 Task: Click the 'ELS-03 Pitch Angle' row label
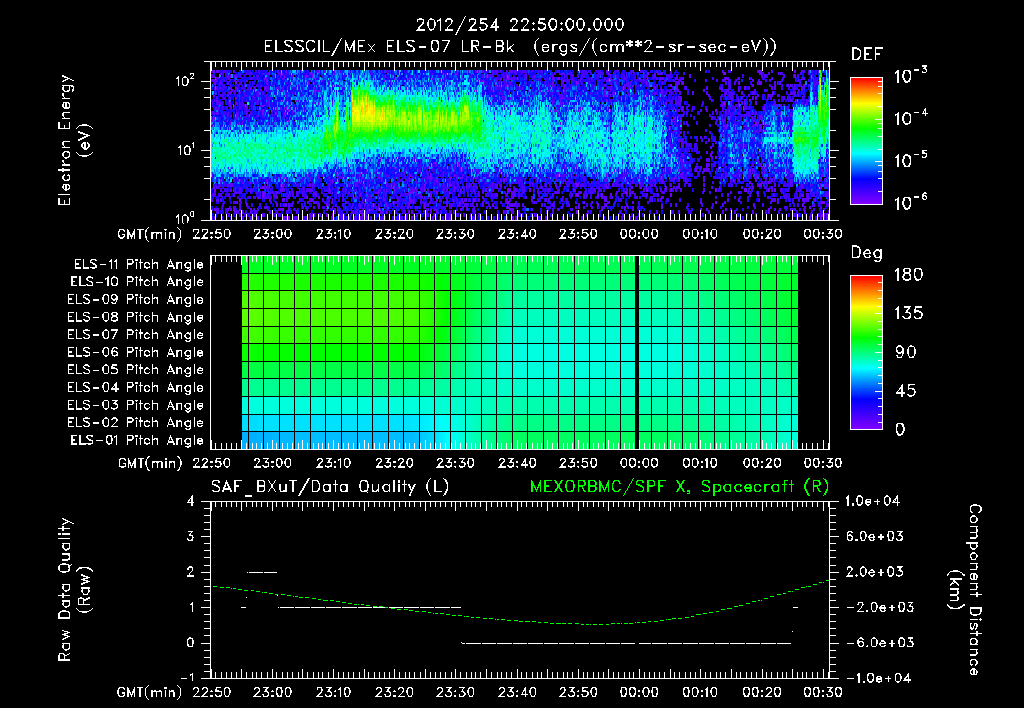tap(136, 405)
